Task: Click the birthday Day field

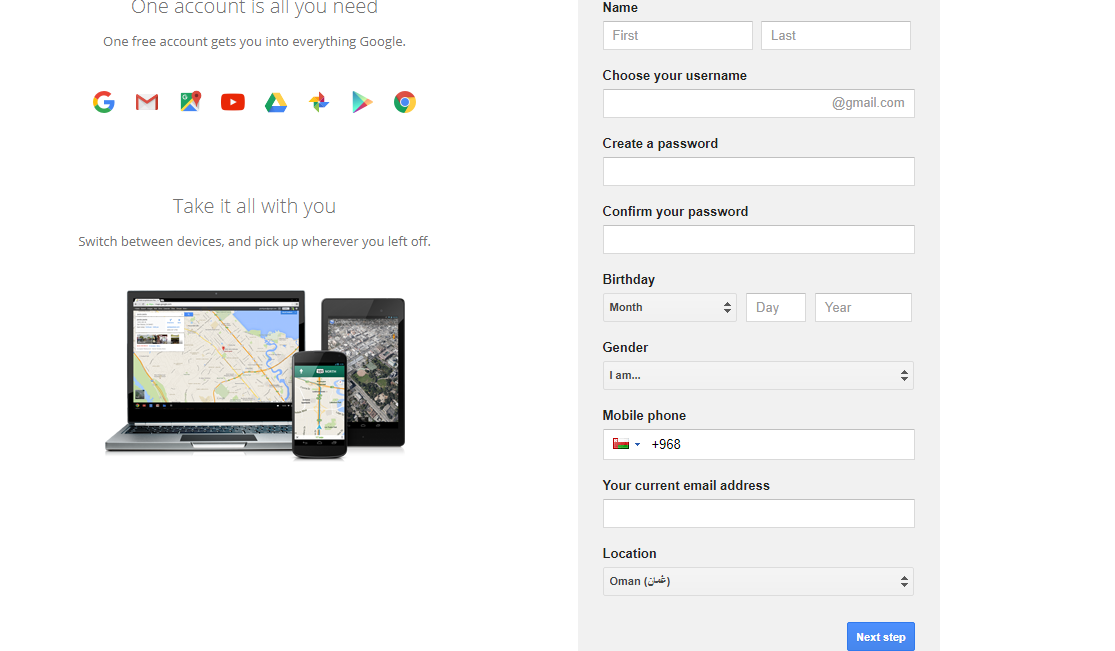Action: point(776,307)
